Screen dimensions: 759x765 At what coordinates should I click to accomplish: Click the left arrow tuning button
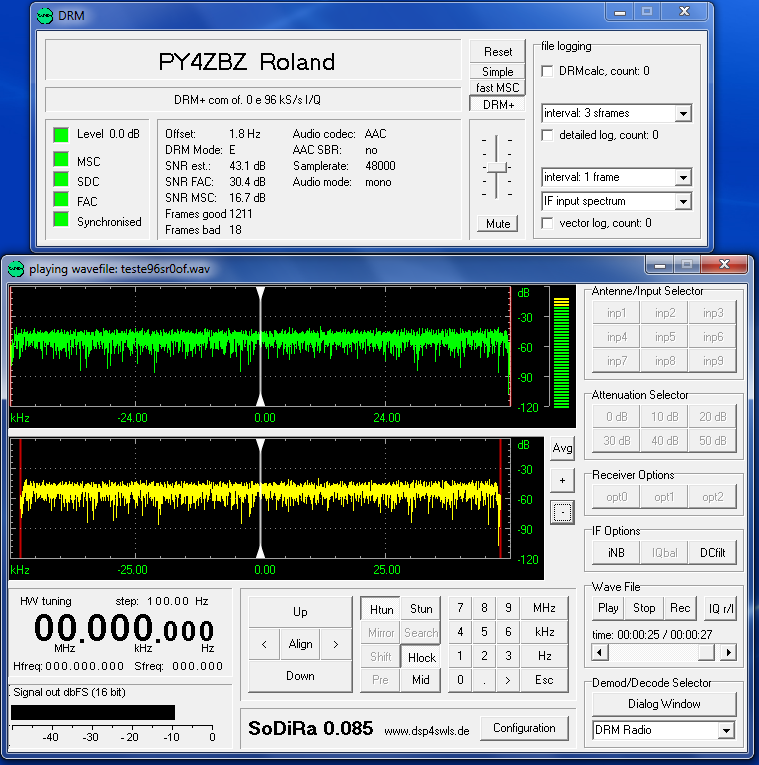tap(264, 644)
